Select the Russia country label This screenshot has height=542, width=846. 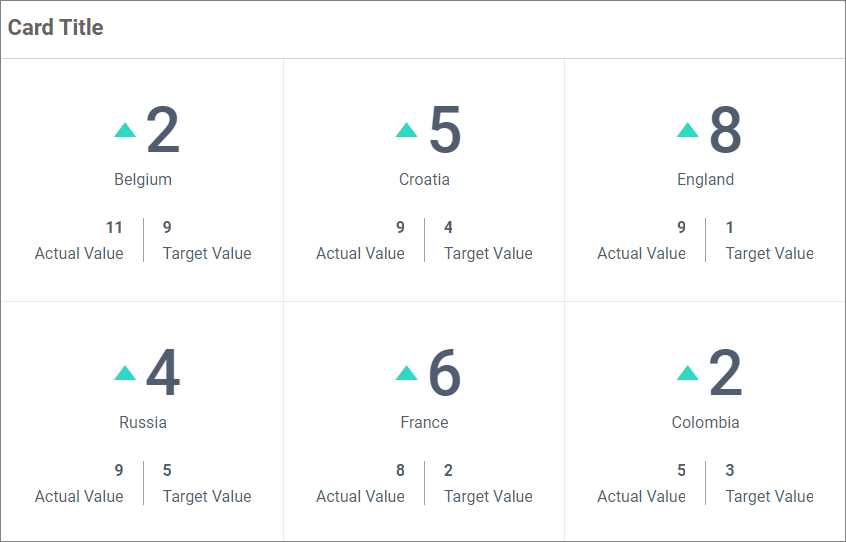pos(143,422)
